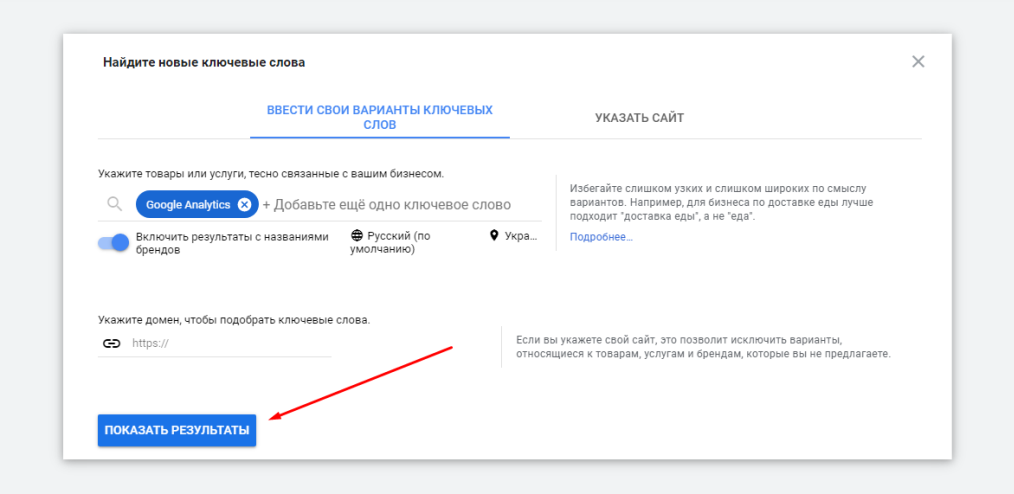The image size is (1014, 494).
Task: Open the Русский language selector
Action: (391, 242)
